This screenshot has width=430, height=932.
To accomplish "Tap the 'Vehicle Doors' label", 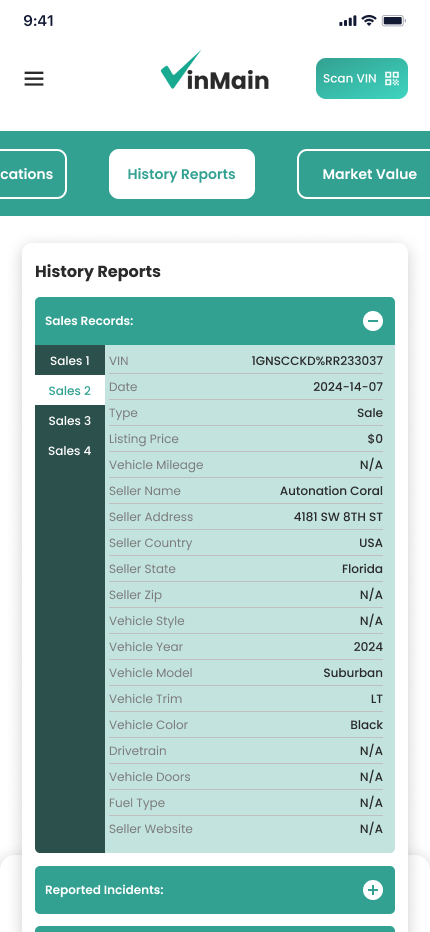I will click(x=149, y=777).
